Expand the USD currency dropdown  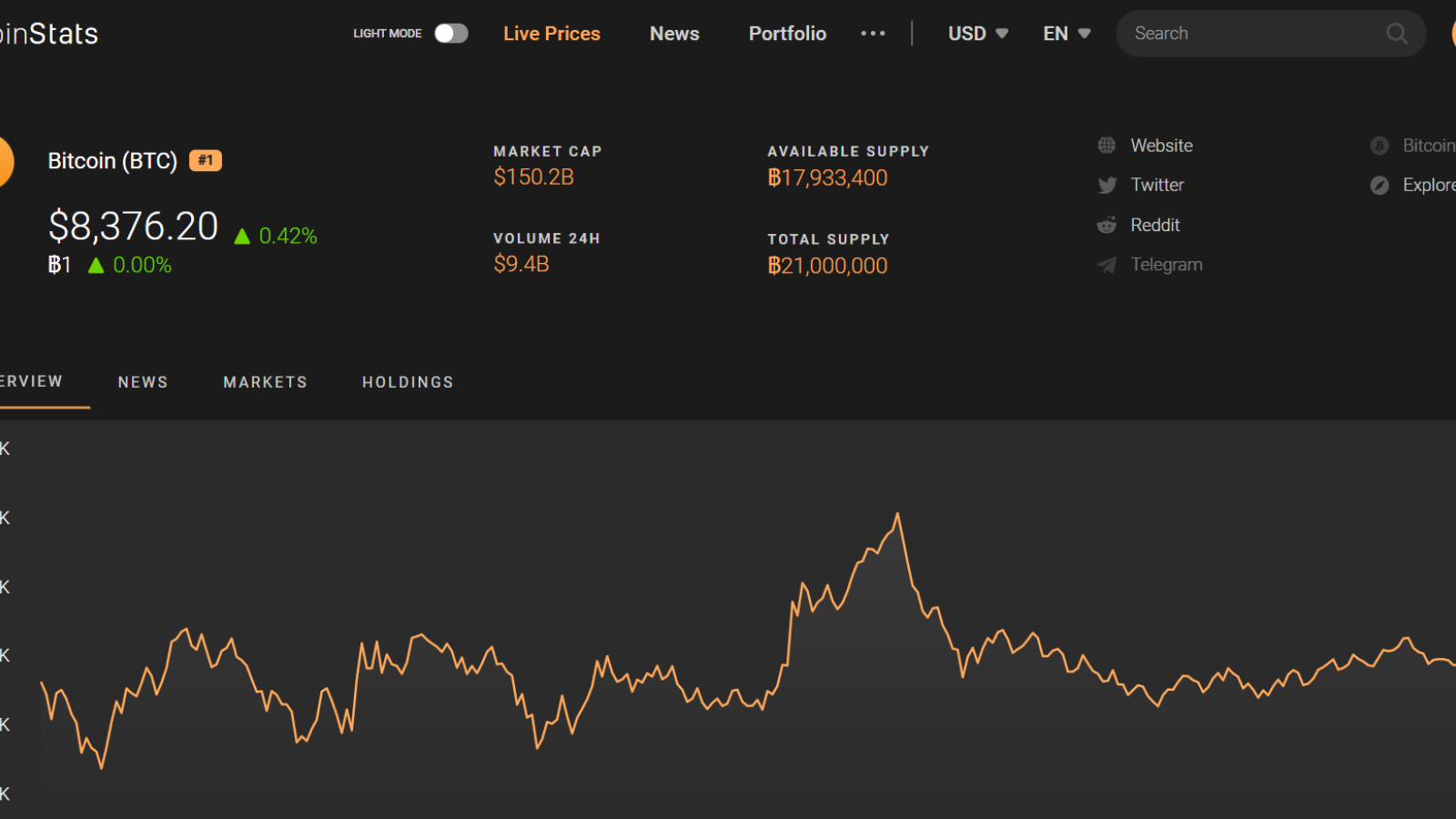(977, 34)
